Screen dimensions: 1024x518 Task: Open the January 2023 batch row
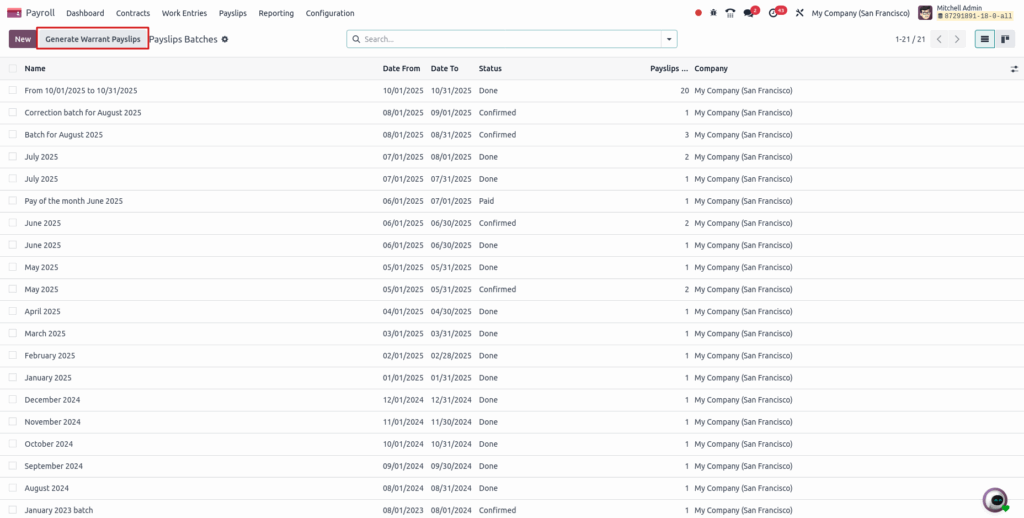[x=512, y=510]
